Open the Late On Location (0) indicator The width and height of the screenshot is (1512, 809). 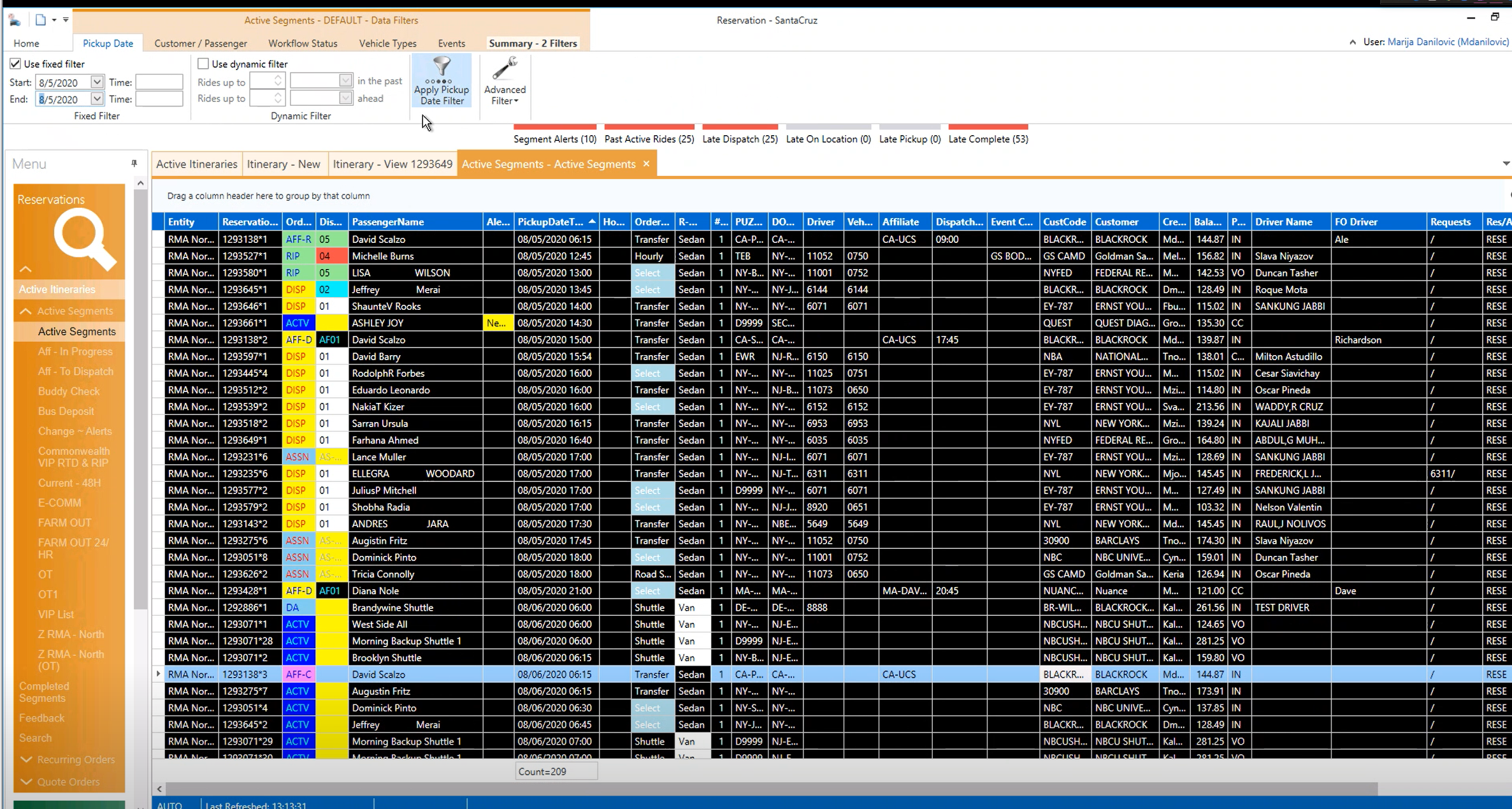(x=828, y=139)
